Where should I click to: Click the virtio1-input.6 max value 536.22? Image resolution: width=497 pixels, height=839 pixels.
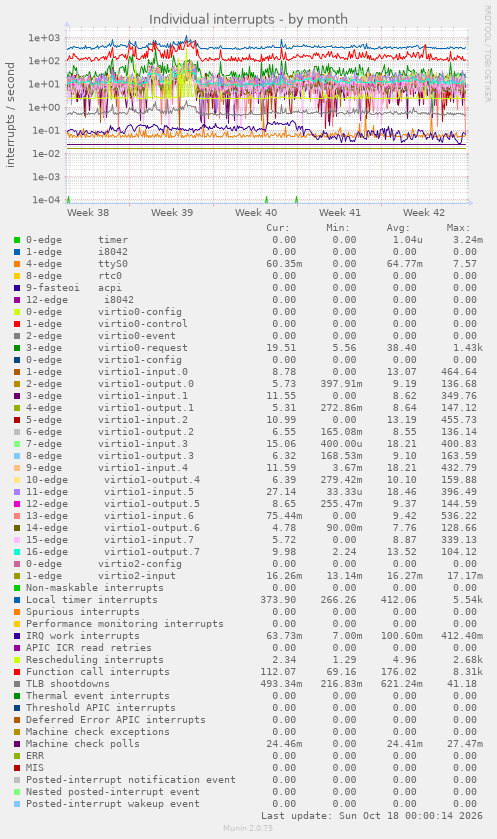458,516
